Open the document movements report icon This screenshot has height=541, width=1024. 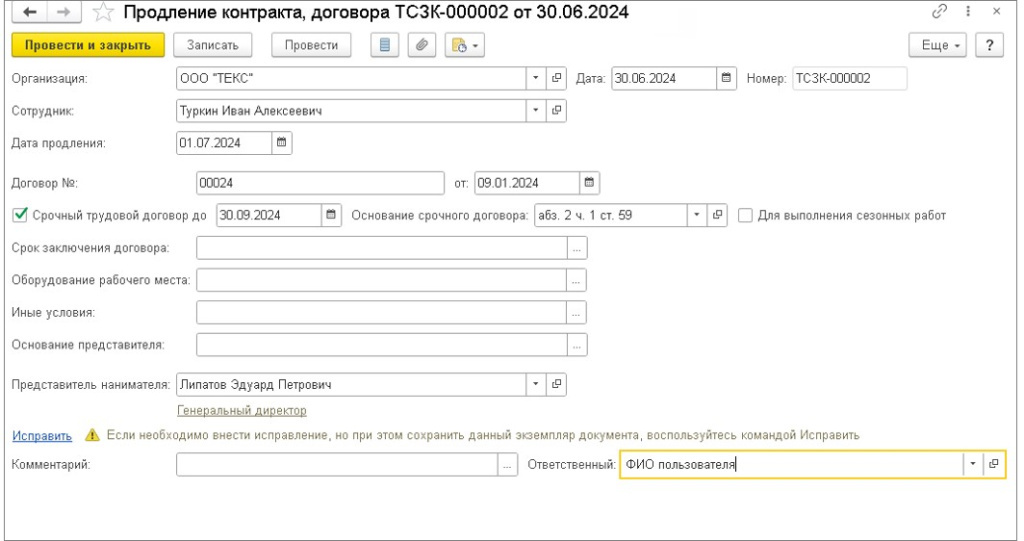383,45
